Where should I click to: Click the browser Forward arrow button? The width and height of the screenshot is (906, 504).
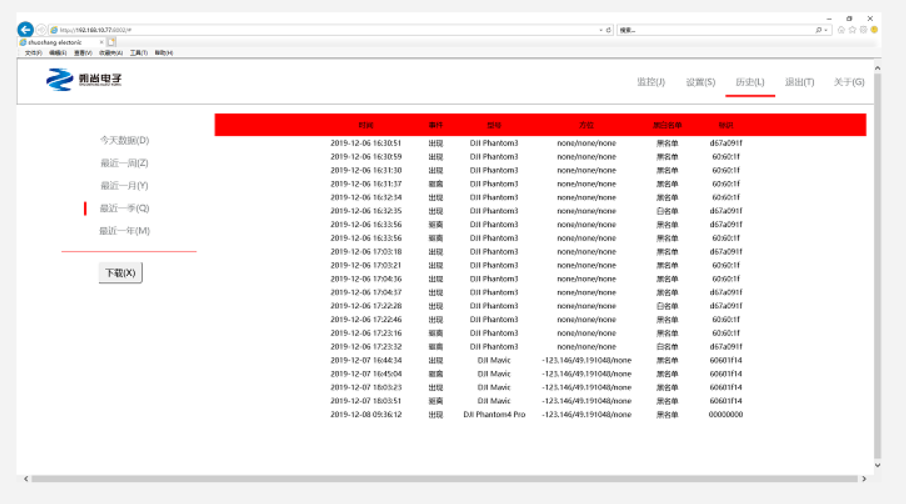click(x=41, y=29)
